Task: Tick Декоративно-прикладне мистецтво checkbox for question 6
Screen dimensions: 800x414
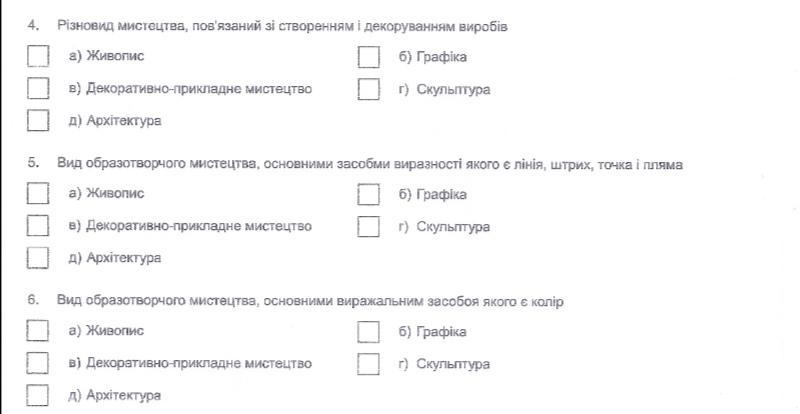Action: pyautogui.click(x=38, y=363)
